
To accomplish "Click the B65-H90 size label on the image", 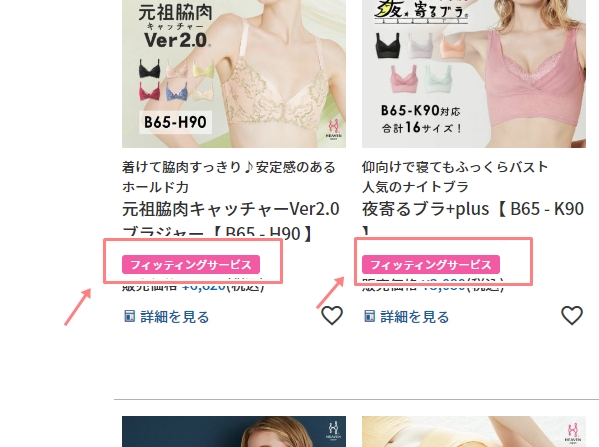I will click(x=175, y=122).
